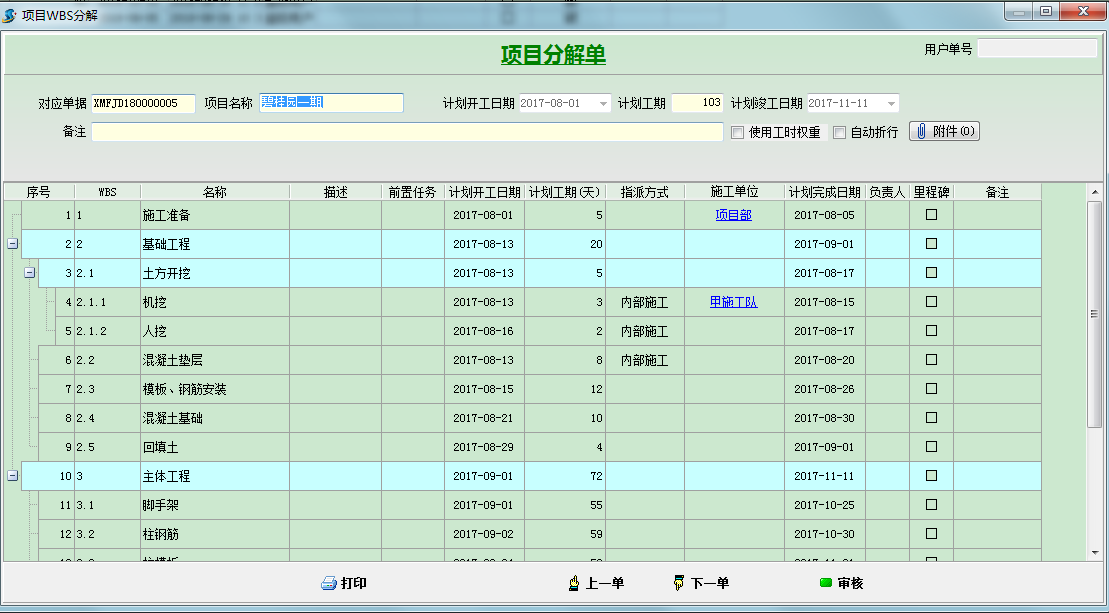Open attachments via paperclip 附件 button
The height and width of the screenshot is (613, 1109).
tap(943, 132)
